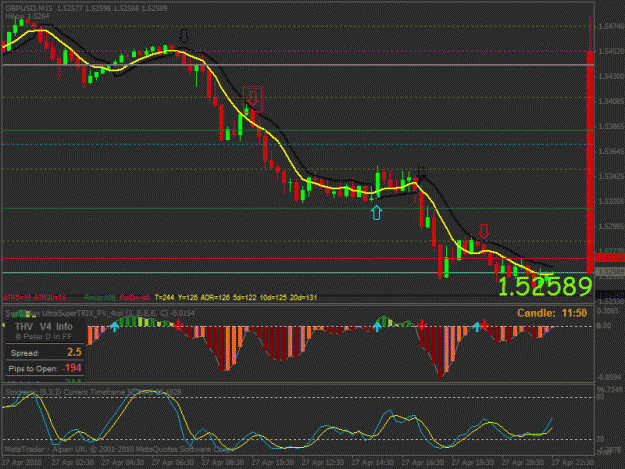This screenshot has width=625, height=469.
Task: Click the Pips to Open: -194 readout
Action: click(45, 368)
